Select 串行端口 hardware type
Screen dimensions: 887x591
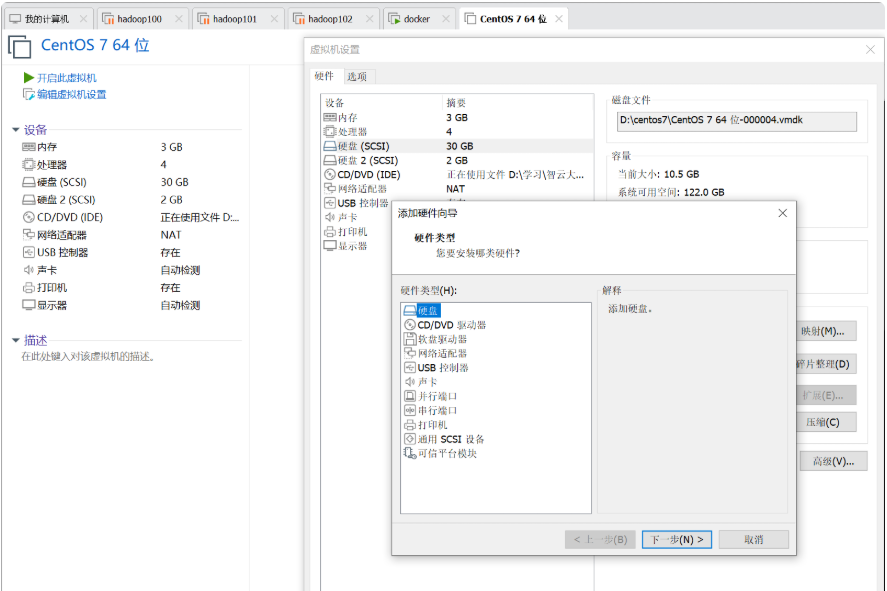(x=437, y=410)
